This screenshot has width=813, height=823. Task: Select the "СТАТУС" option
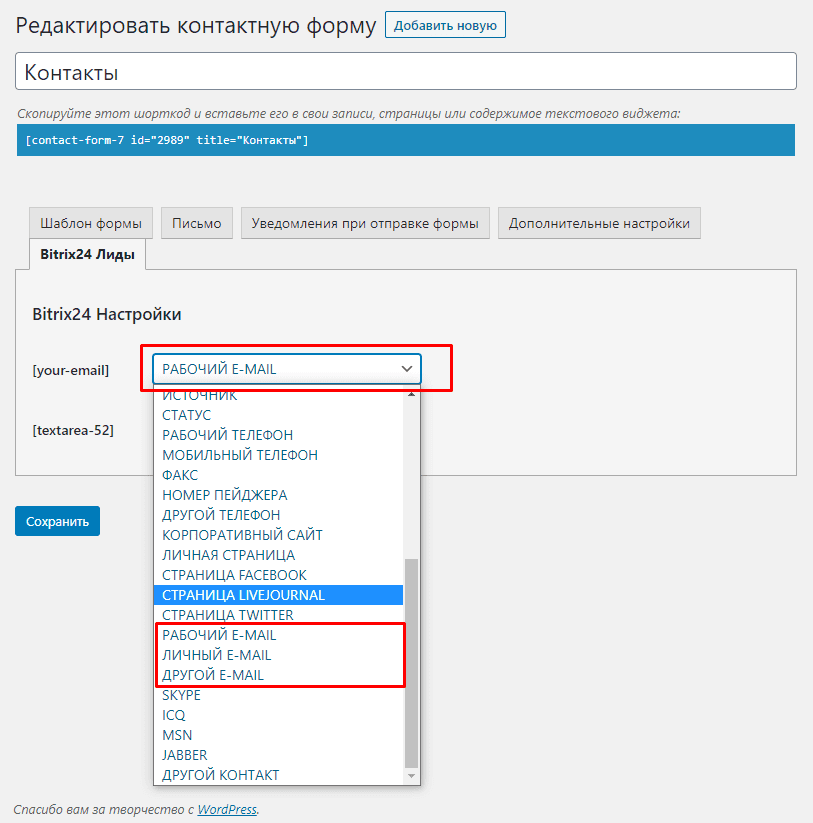coord(187,414)
